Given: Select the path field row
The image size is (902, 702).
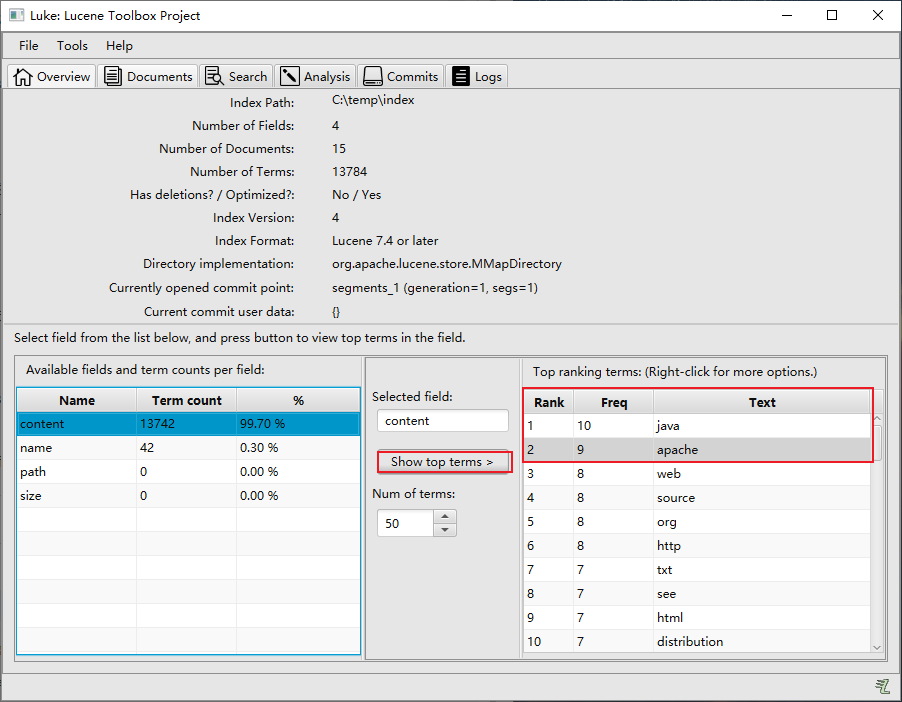Looking at the screenshot, I should (x=189, y=472).
